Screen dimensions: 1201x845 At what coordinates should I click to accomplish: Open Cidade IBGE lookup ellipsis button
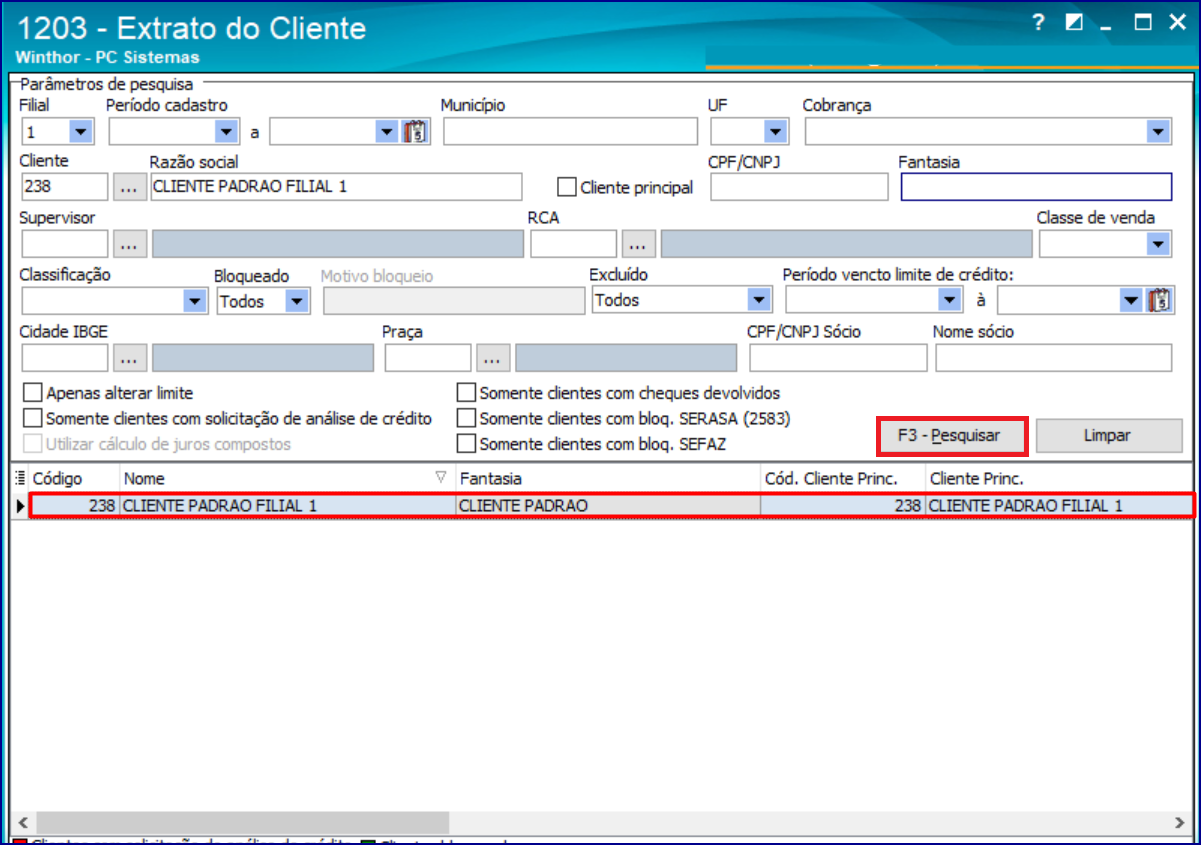coord(130,357)
